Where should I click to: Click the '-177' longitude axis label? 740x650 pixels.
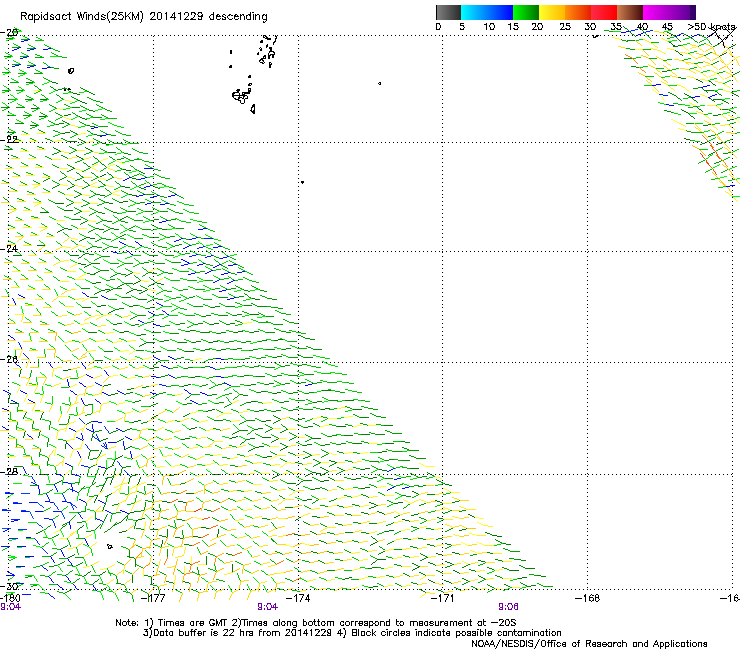pos(153,598)
